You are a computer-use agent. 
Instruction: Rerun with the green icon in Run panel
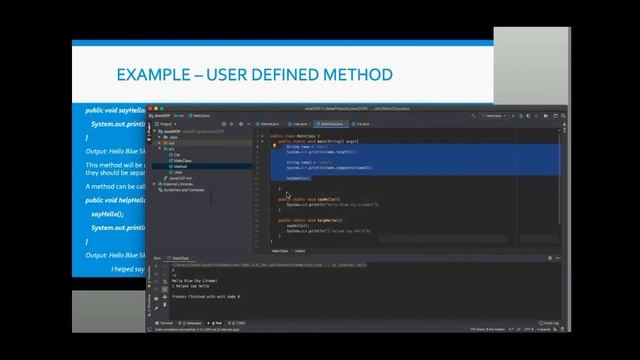pyautogui.click(x=156, y=266)
